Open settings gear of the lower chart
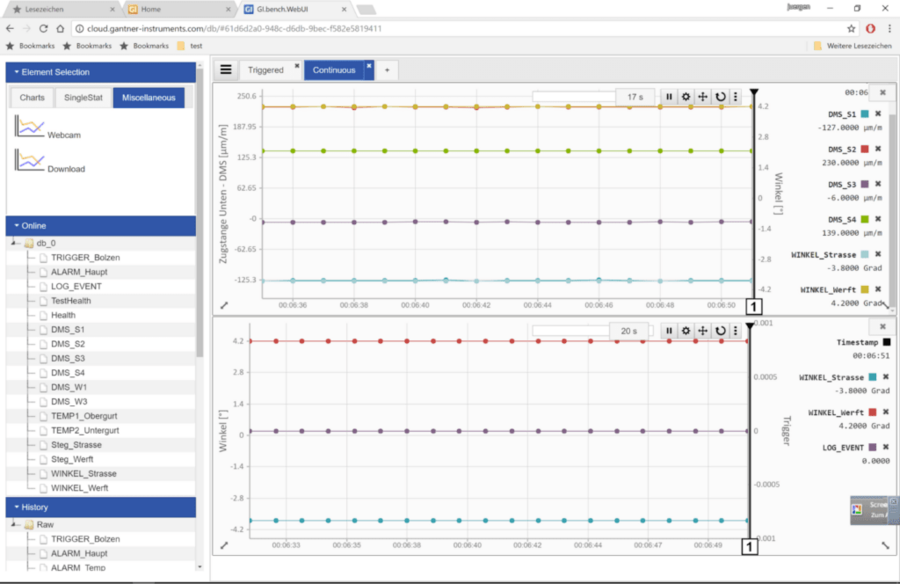 [685, 330]
